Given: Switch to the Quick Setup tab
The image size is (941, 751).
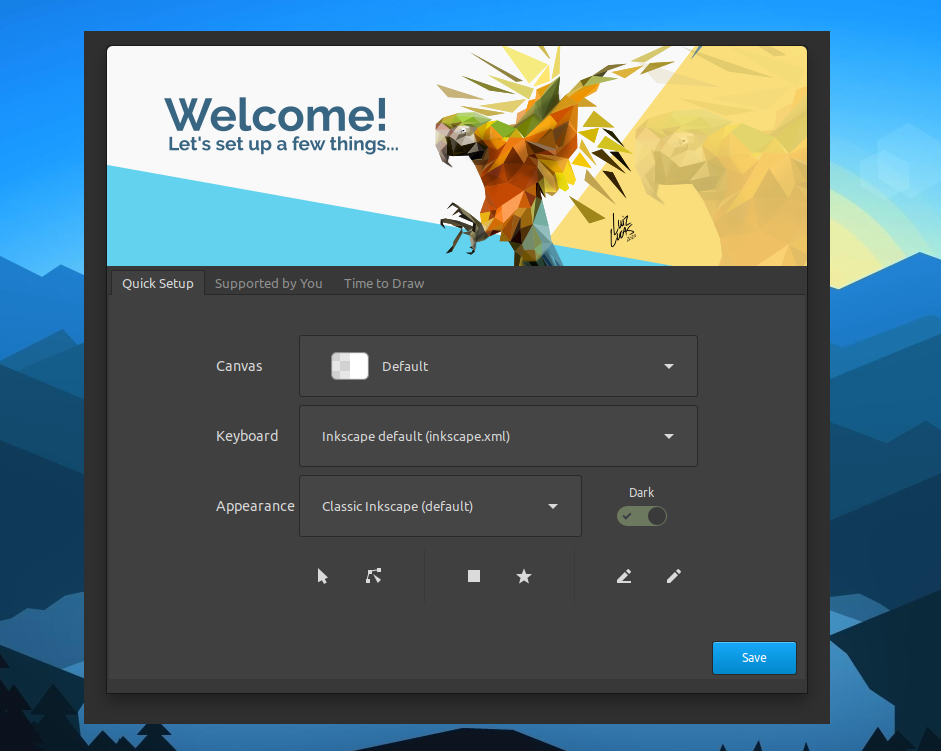Looking at the screenshot, I should [158, 283].
